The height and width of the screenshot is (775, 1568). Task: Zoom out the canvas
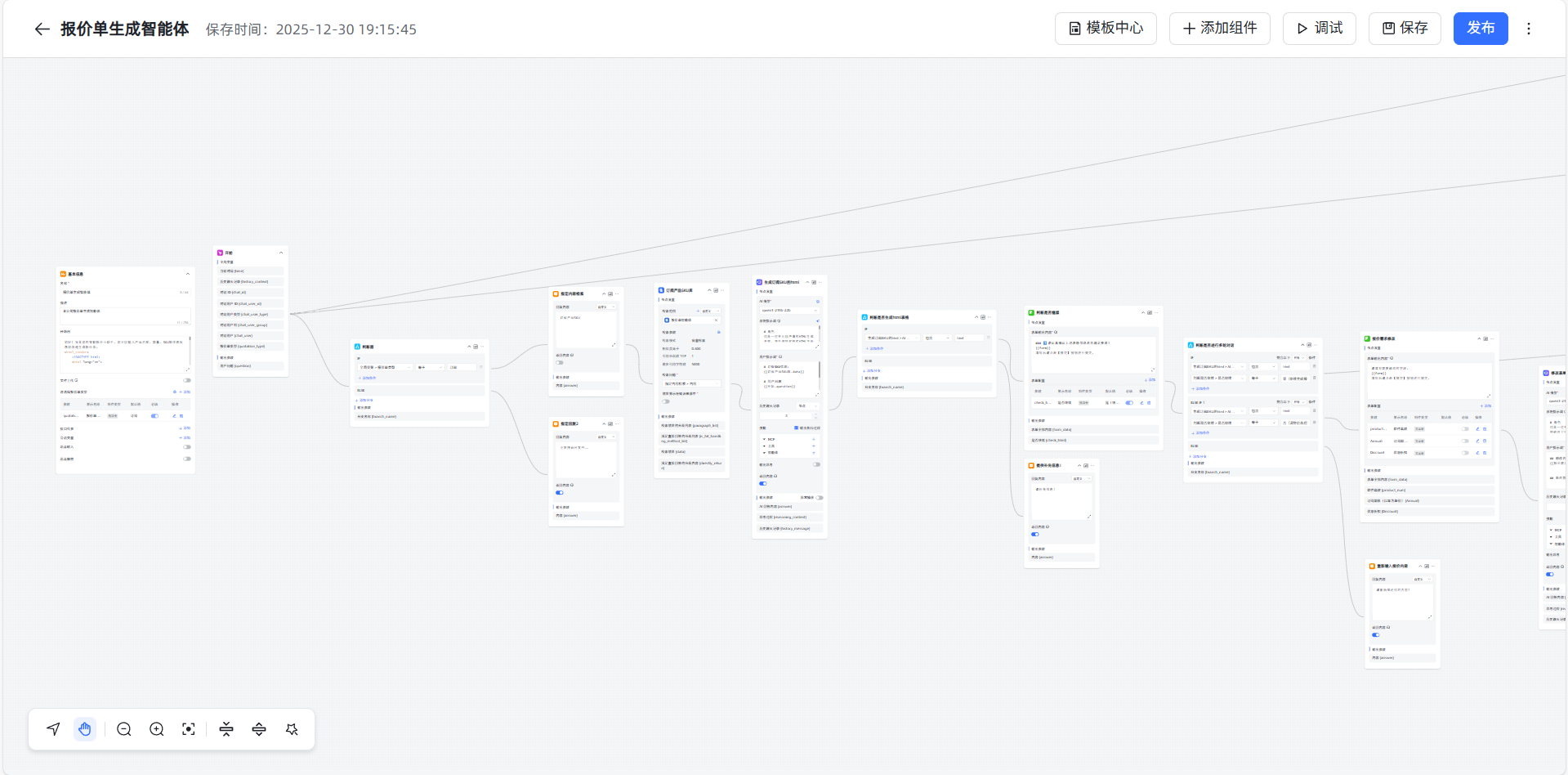click(x=124, y=729)
